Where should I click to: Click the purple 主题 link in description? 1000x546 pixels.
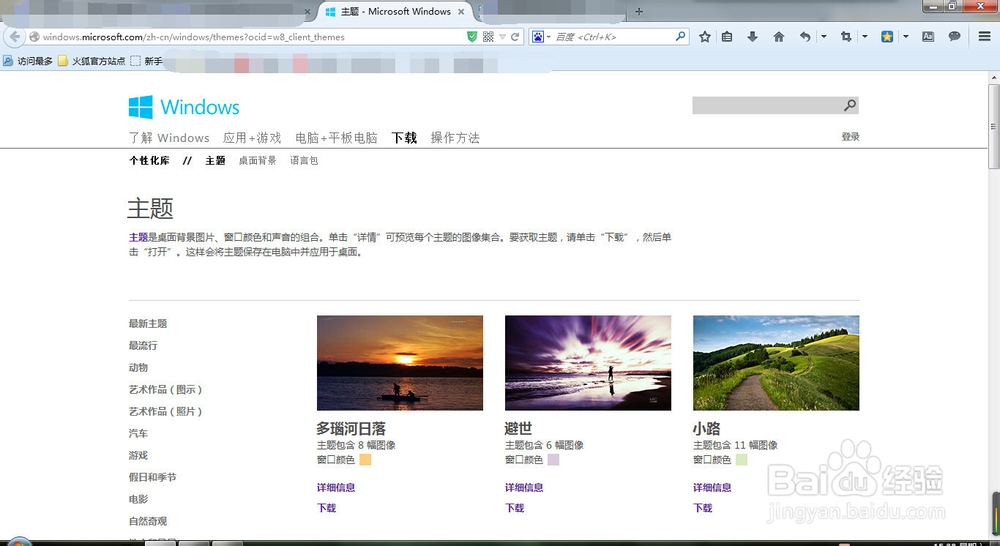[x=138, y=237]
